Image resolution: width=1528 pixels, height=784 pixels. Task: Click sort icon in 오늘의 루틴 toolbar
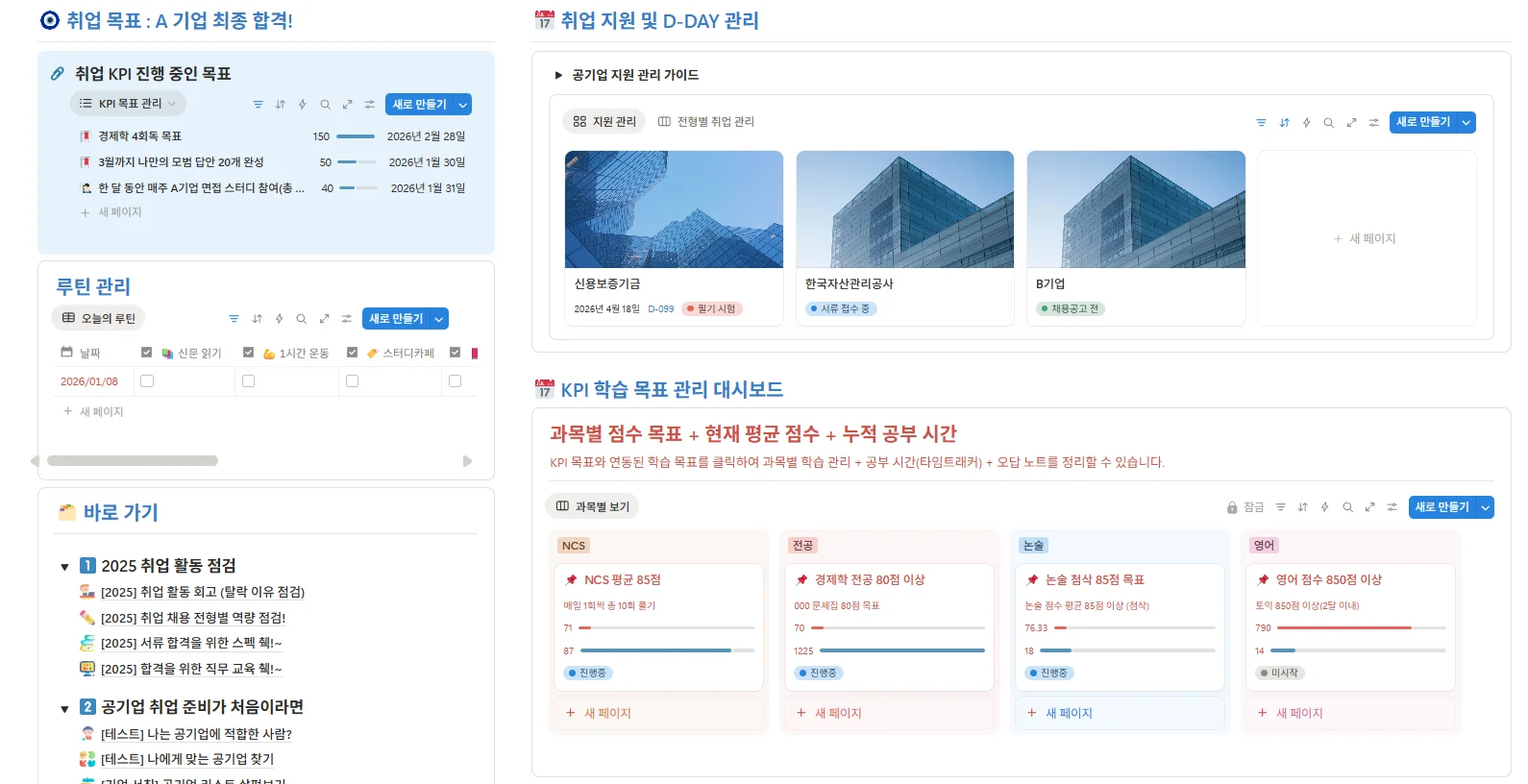[x=257, y=319]
